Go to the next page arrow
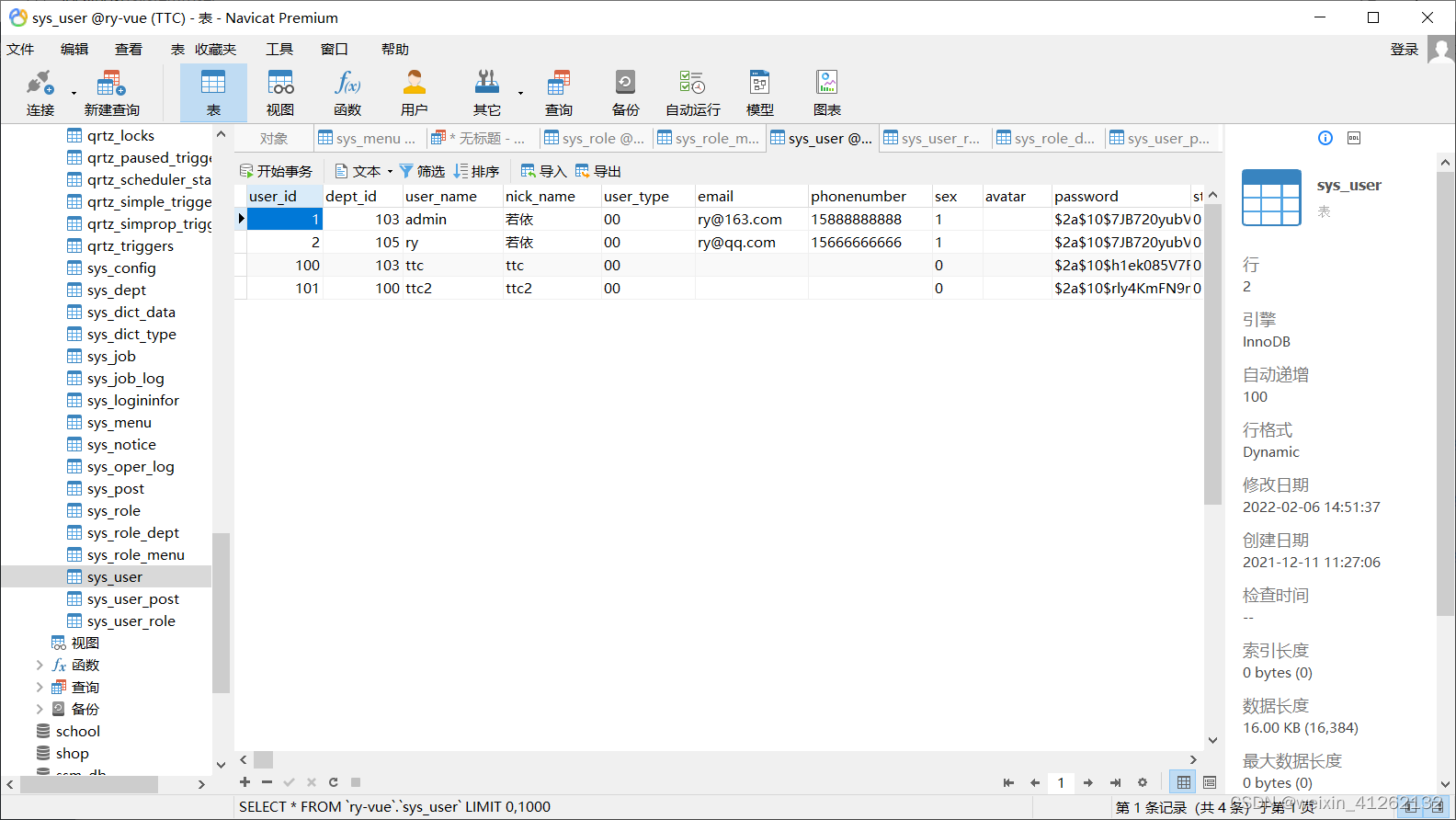This screenshot has height=820, width=1456. pos(1088,782)
